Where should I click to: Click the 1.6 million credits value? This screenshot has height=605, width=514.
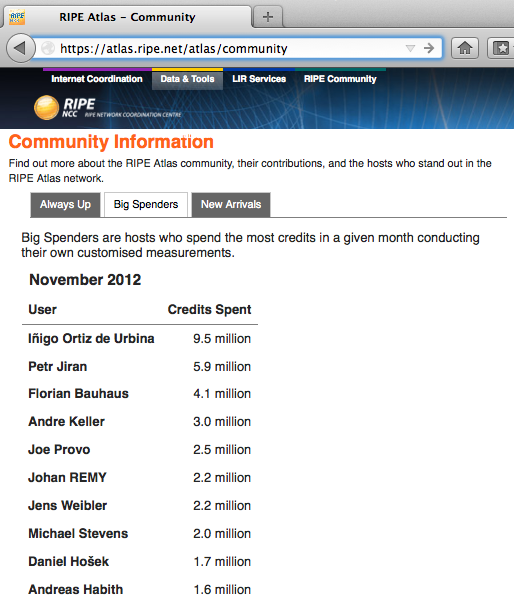pos(222,590)
